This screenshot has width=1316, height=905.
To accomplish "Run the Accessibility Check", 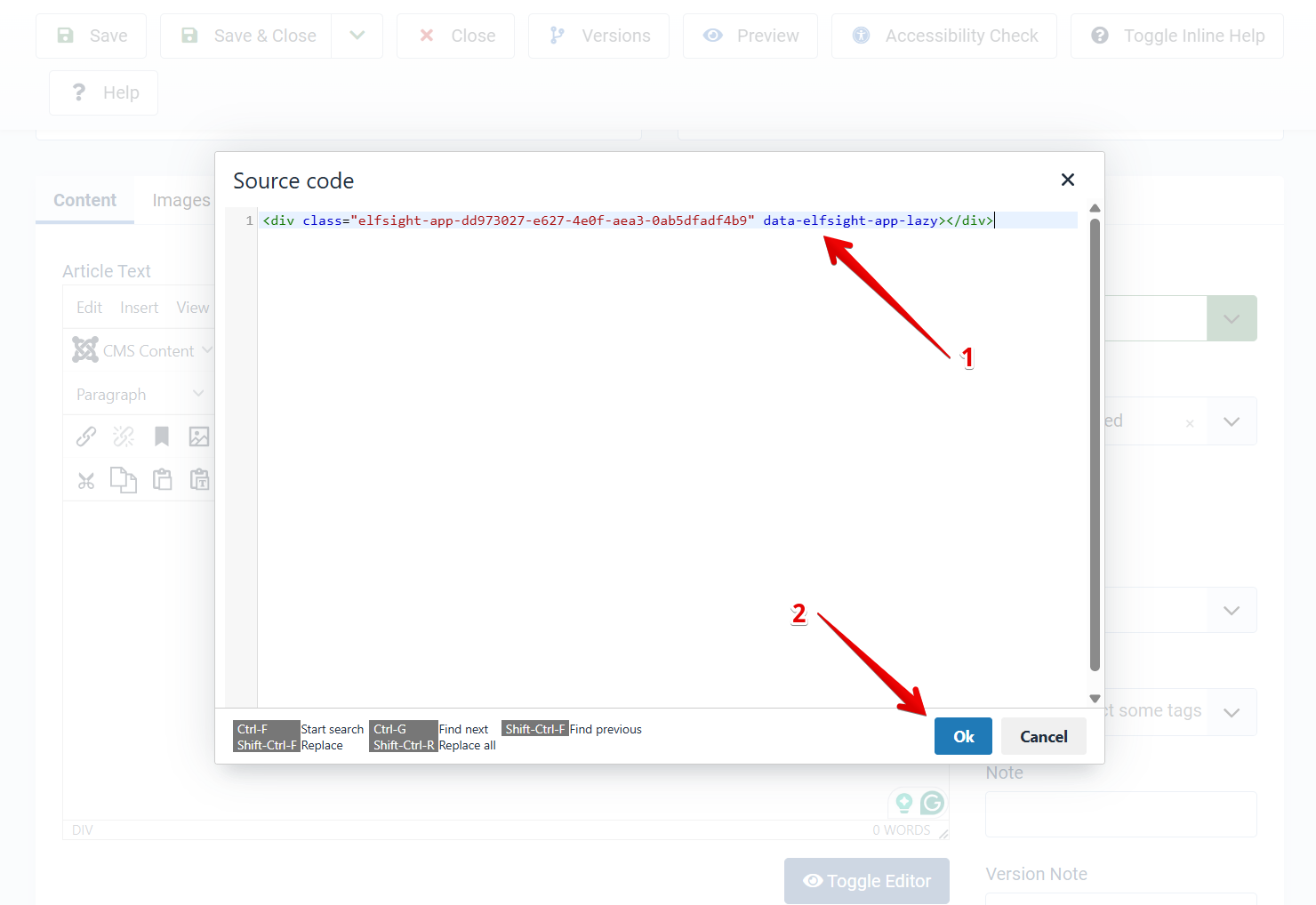I will pyautogui.click(x=944, y=36).
